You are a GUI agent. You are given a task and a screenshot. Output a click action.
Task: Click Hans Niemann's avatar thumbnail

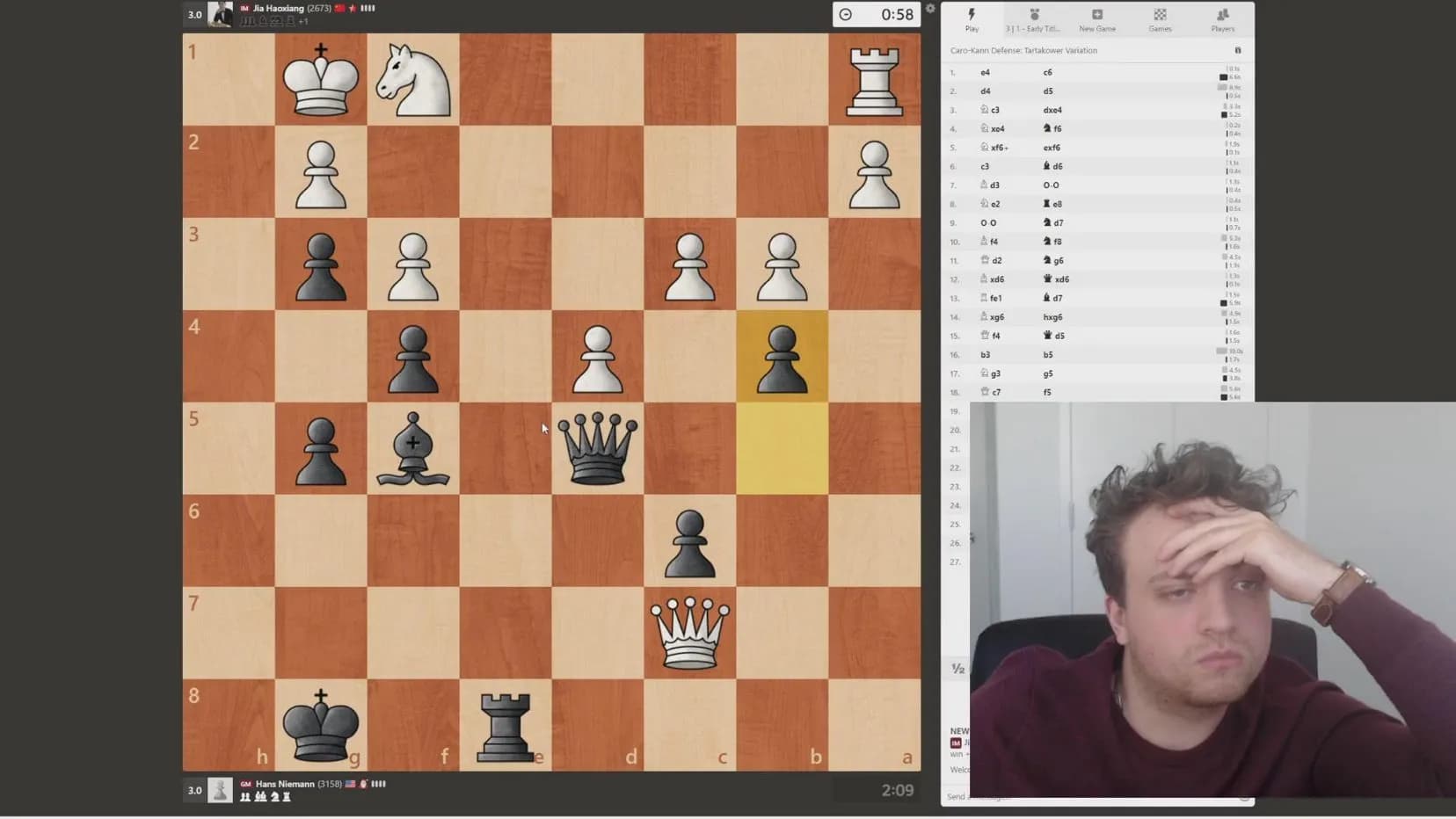click(x=220, y=790)
